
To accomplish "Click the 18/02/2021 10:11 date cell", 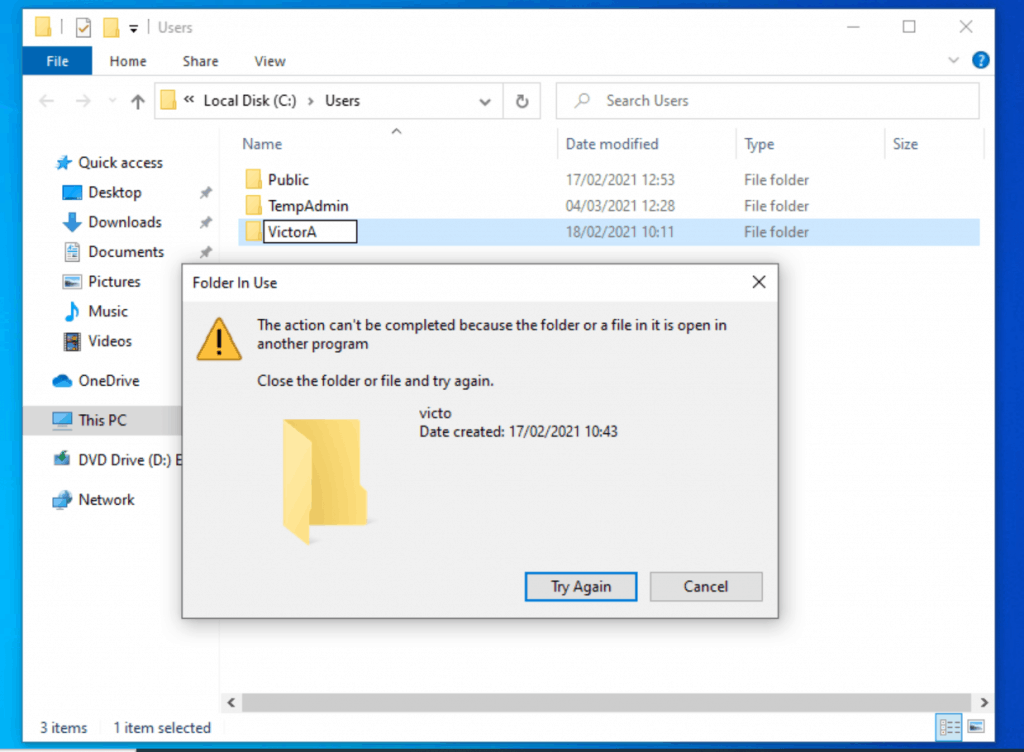I will [x=620, y=232].
